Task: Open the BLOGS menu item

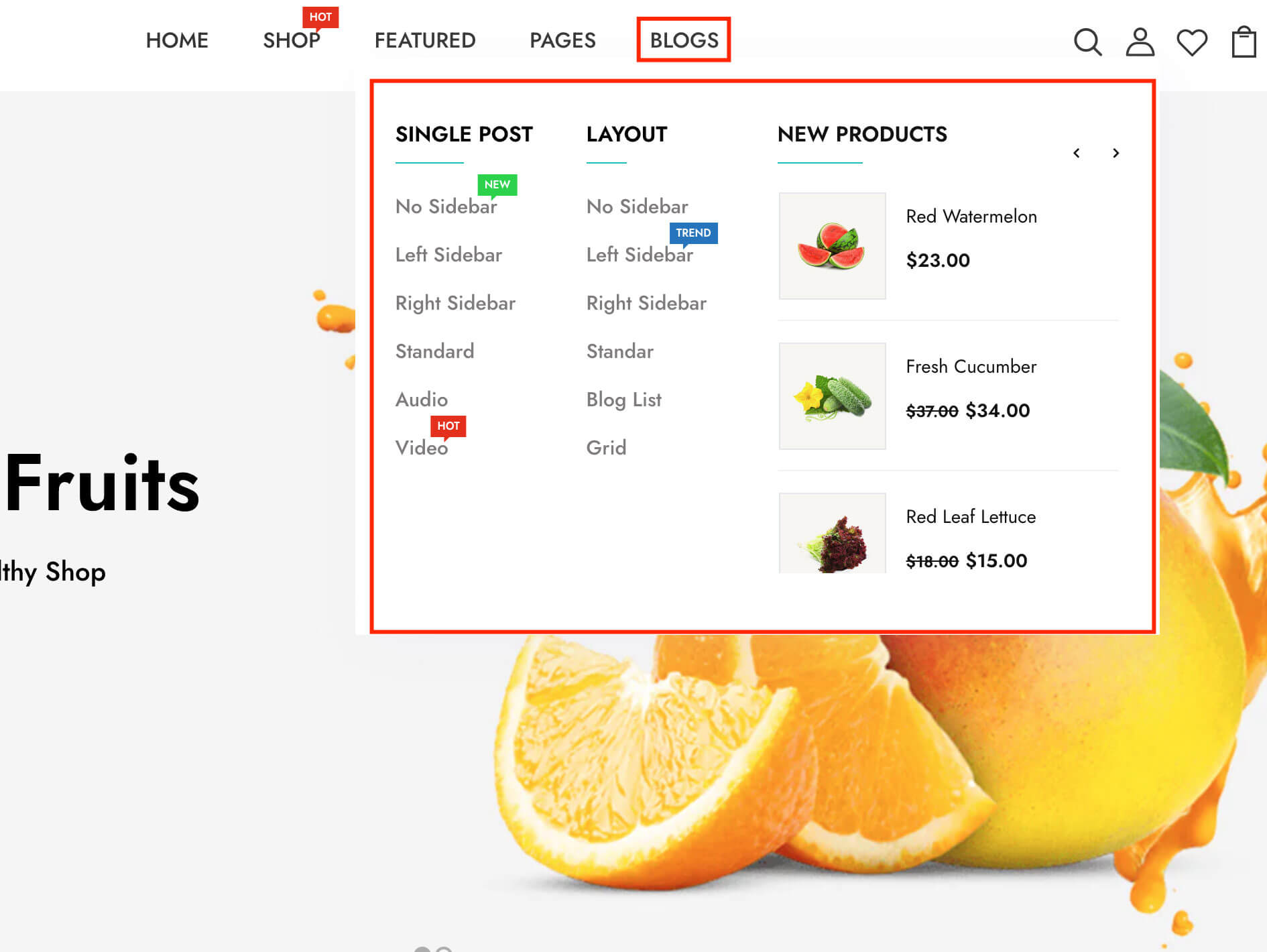Action: (684, 40)
